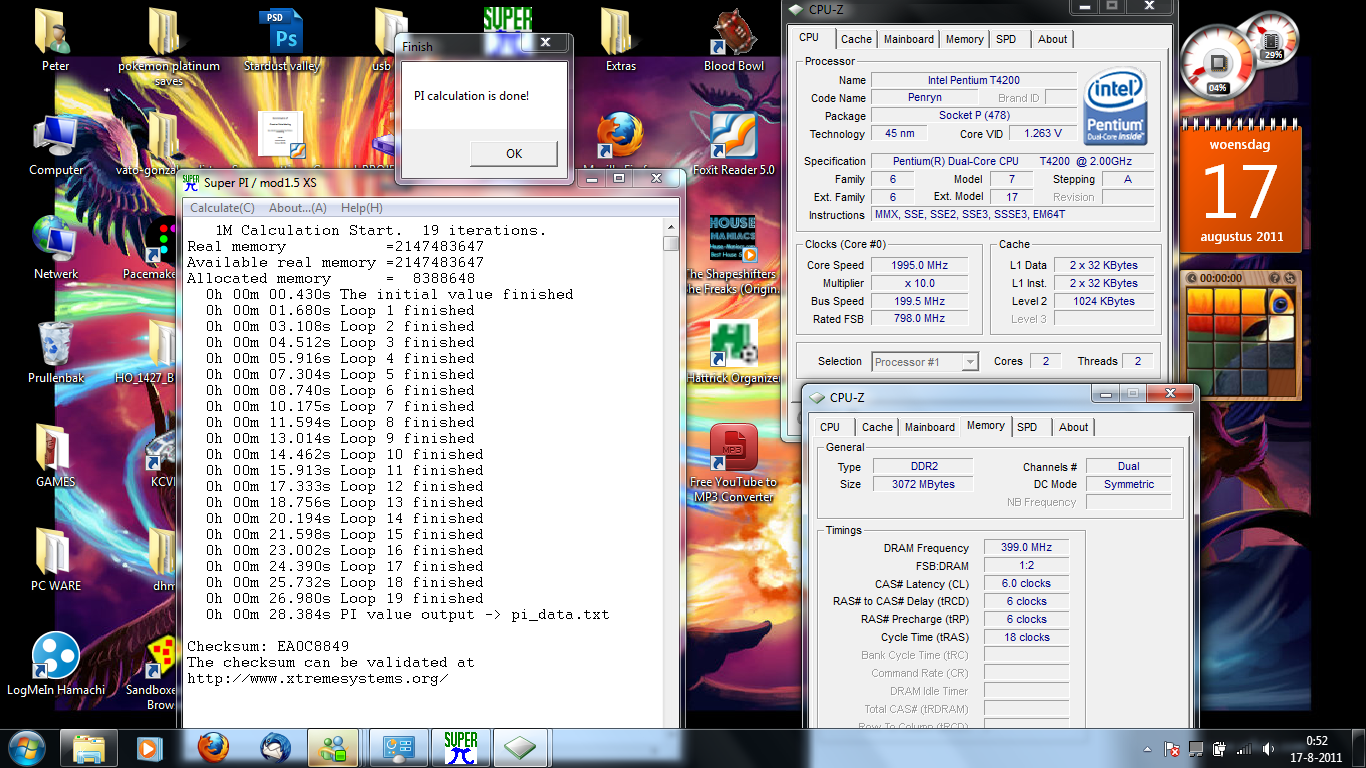Click the Loop 19 finished line
1366x768 pixels.
pyautogui.click(x=344, y=598)
